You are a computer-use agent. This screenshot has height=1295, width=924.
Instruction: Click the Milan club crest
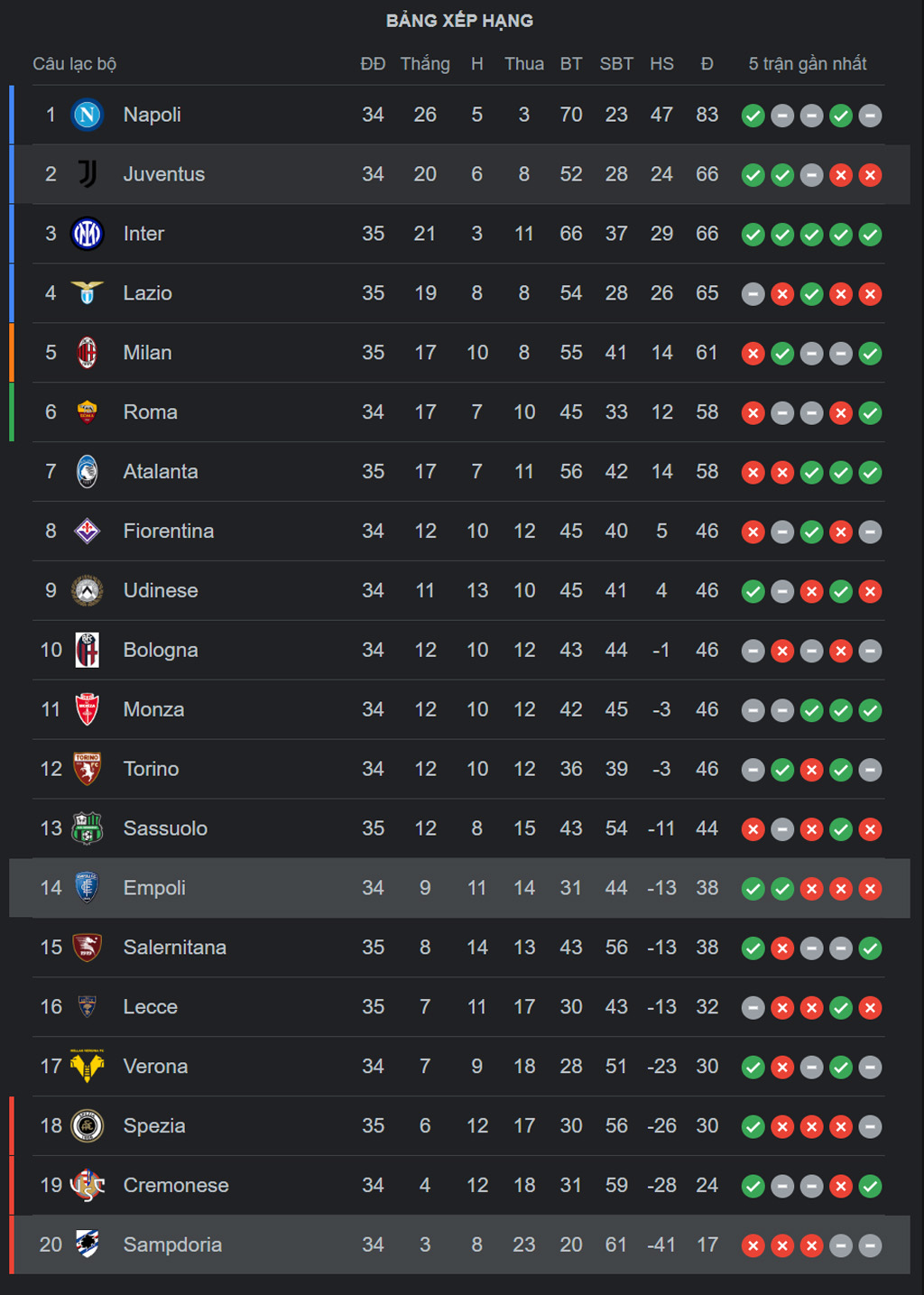(x=88, y=353)
